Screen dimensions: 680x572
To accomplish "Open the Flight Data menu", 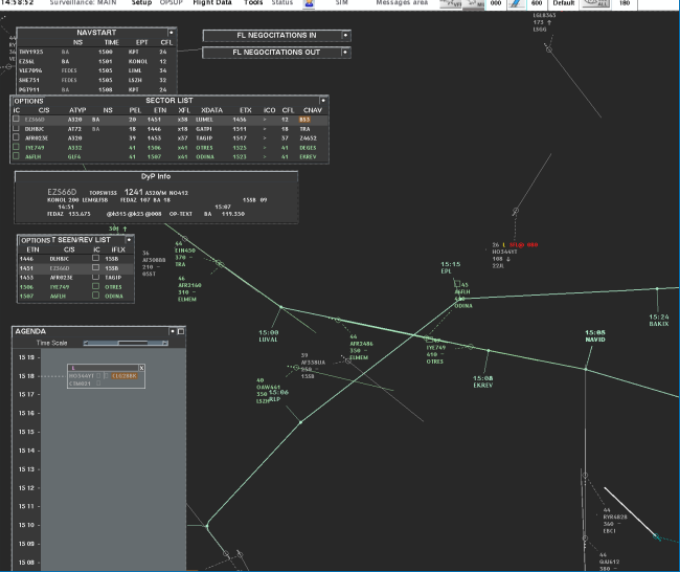I will [x=212, y=4].
